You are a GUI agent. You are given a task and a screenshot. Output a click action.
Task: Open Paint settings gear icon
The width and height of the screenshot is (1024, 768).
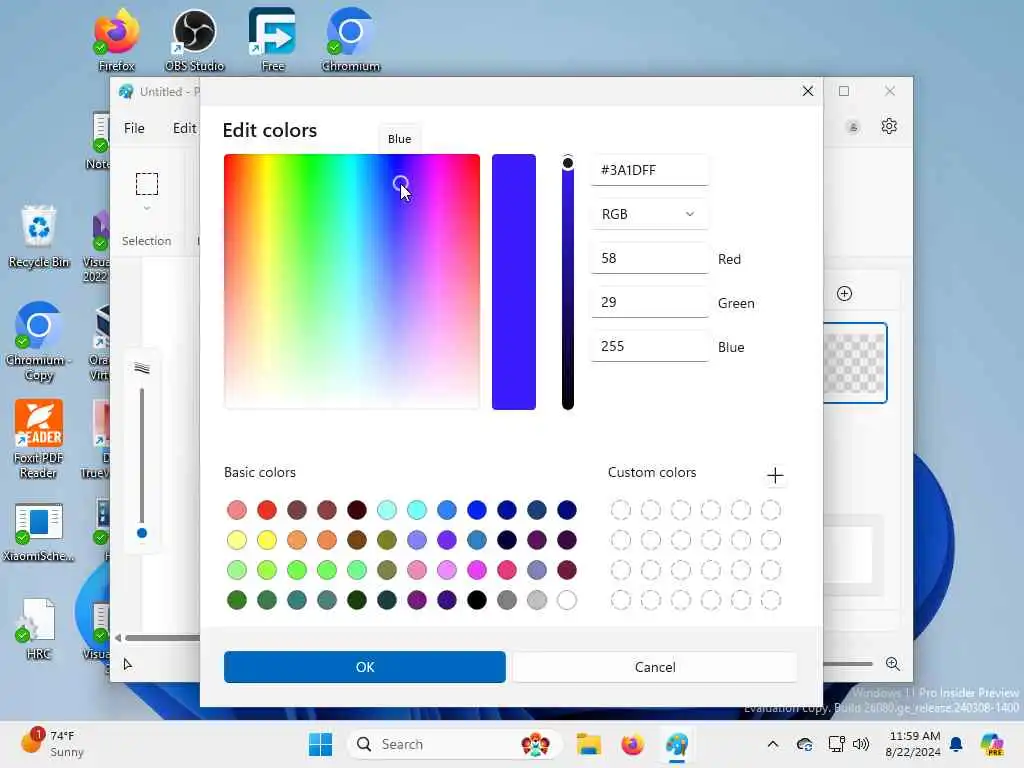[x=889, y=126]
